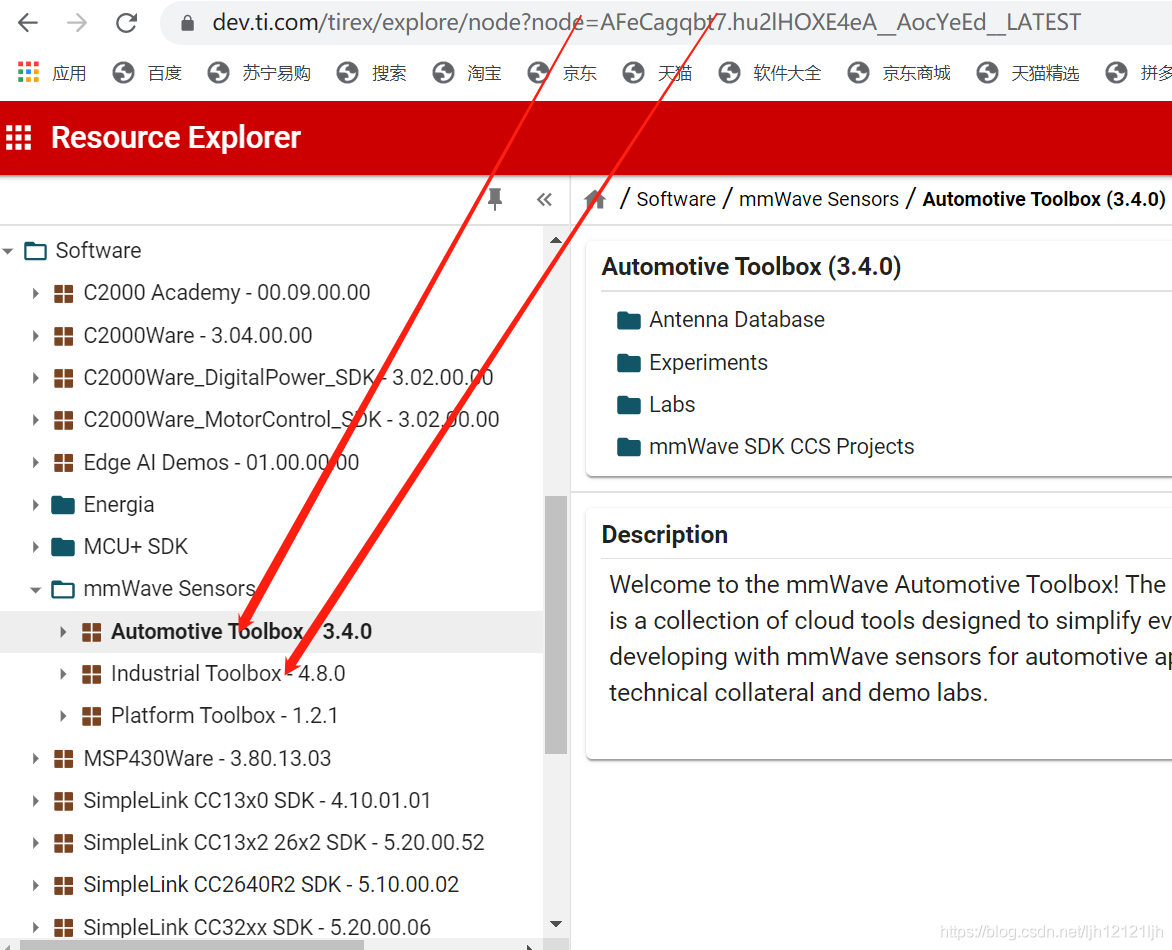Click the tree horizontal scrollbar thumb
1172x950 pixels.
(x=191, y=946)
